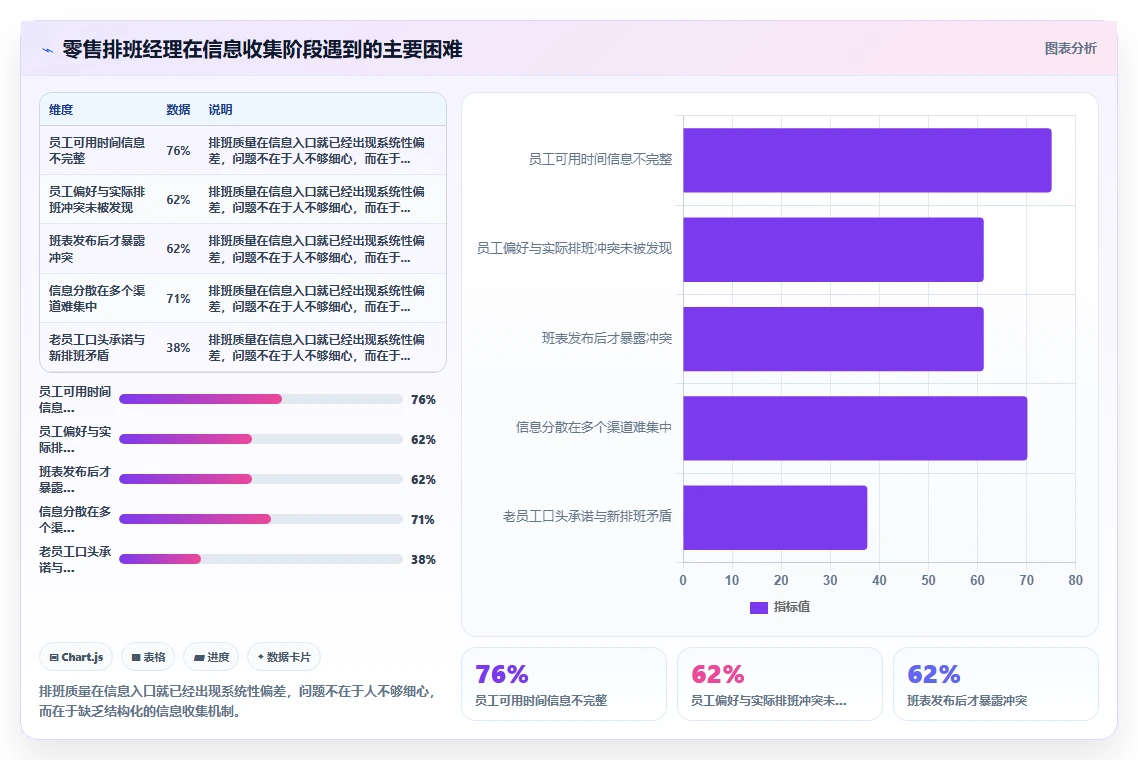
Task: Click the title 零售排班经理在信息收集阶段遇到的主要困难
Action: coord(262,49)
